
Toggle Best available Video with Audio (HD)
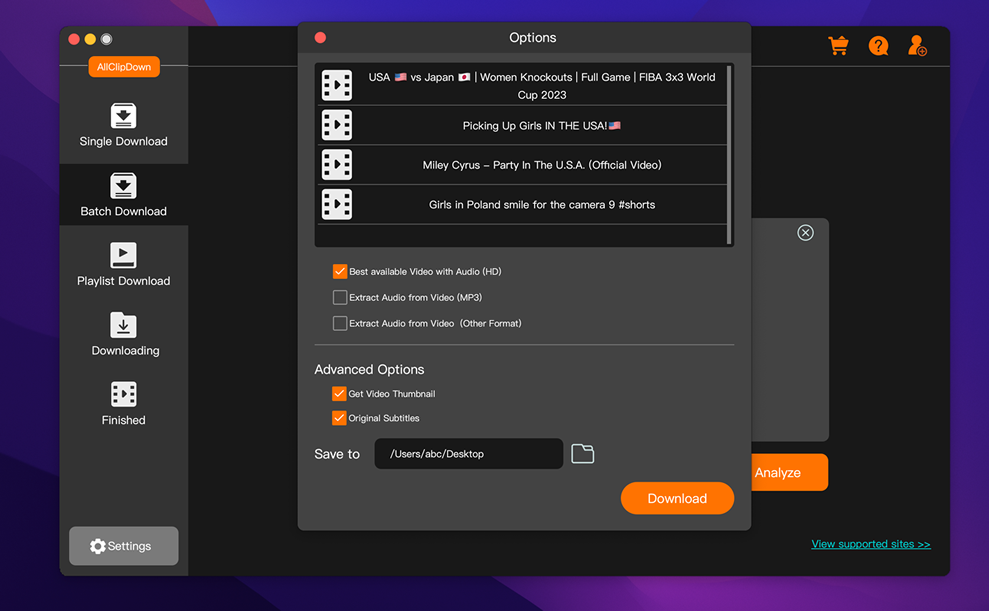click(x=340, y=271)
